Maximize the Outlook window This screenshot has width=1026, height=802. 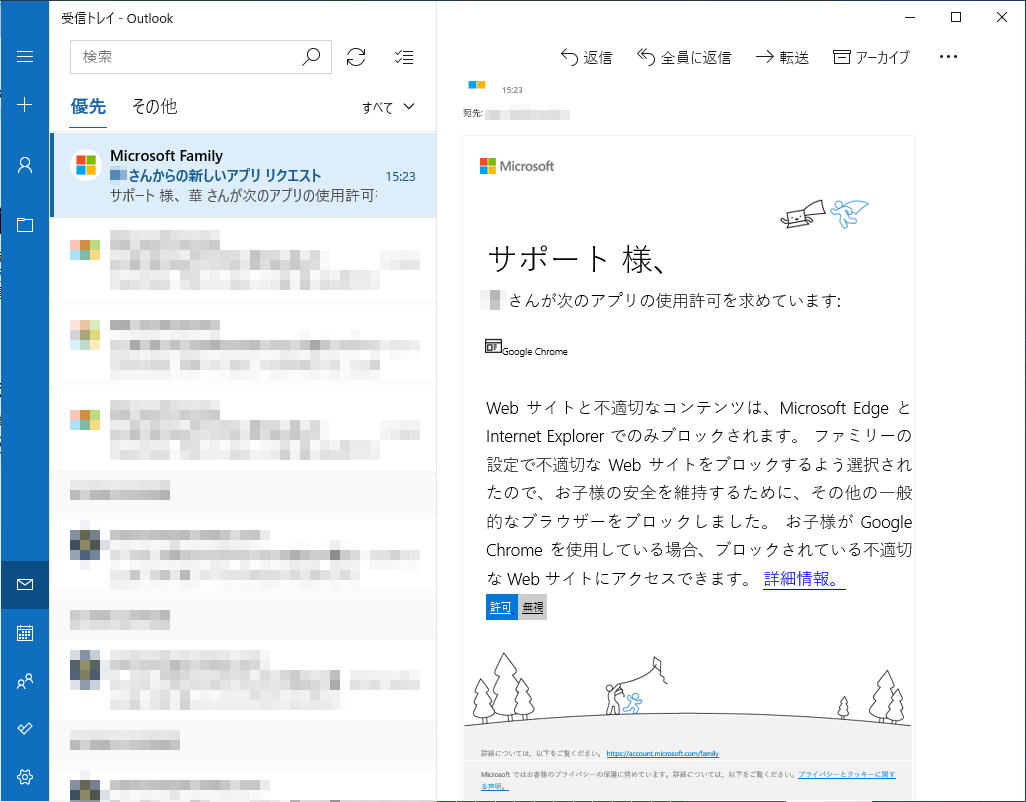pos(956,18)
